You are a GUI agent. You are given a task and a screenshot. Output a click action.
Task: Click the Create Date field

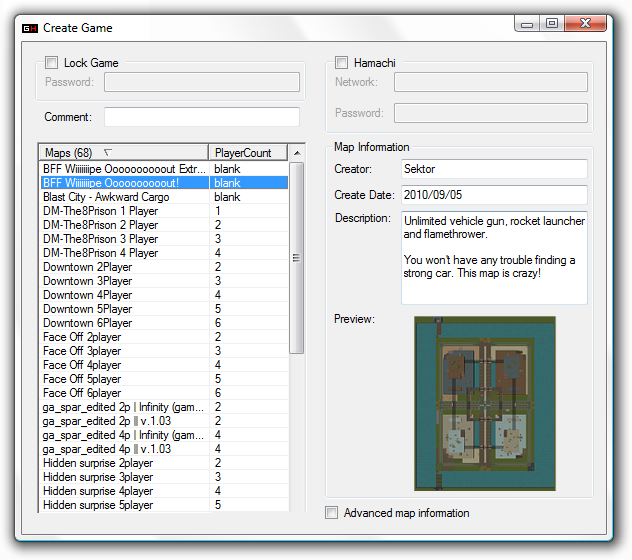pos(494,195)
